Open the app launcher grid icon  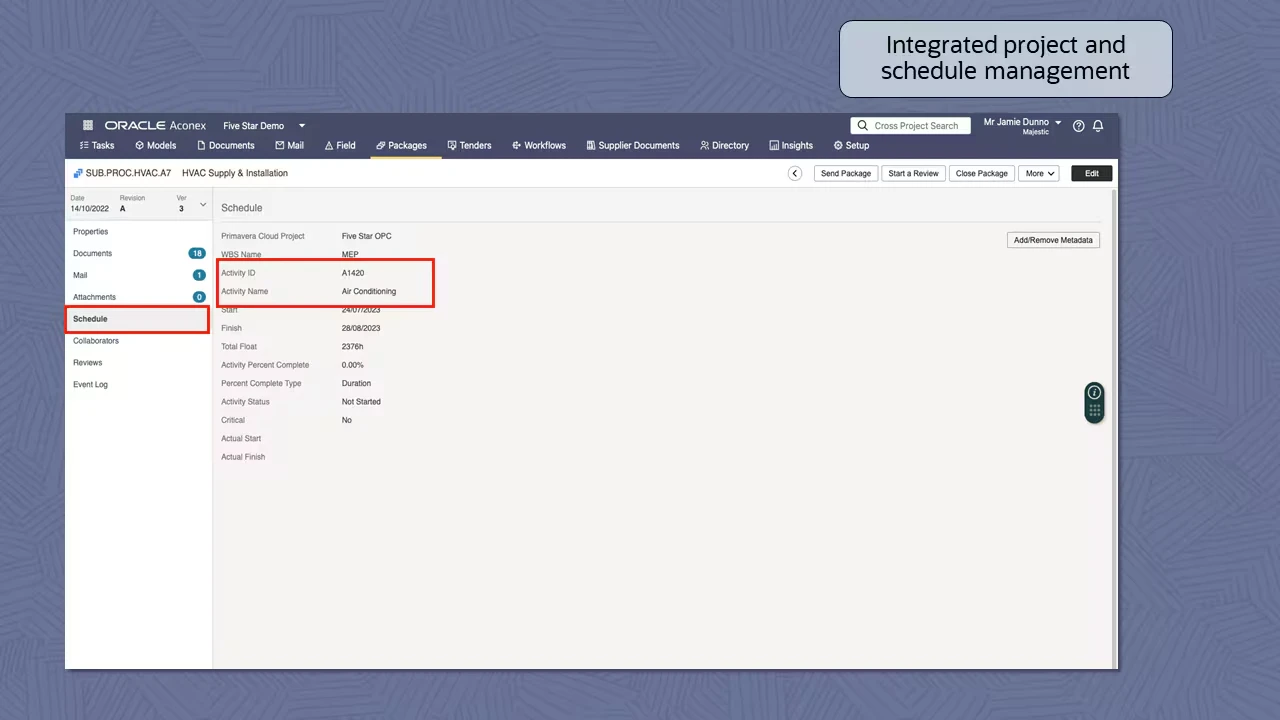pyautogui.click(x=88, y=126)
